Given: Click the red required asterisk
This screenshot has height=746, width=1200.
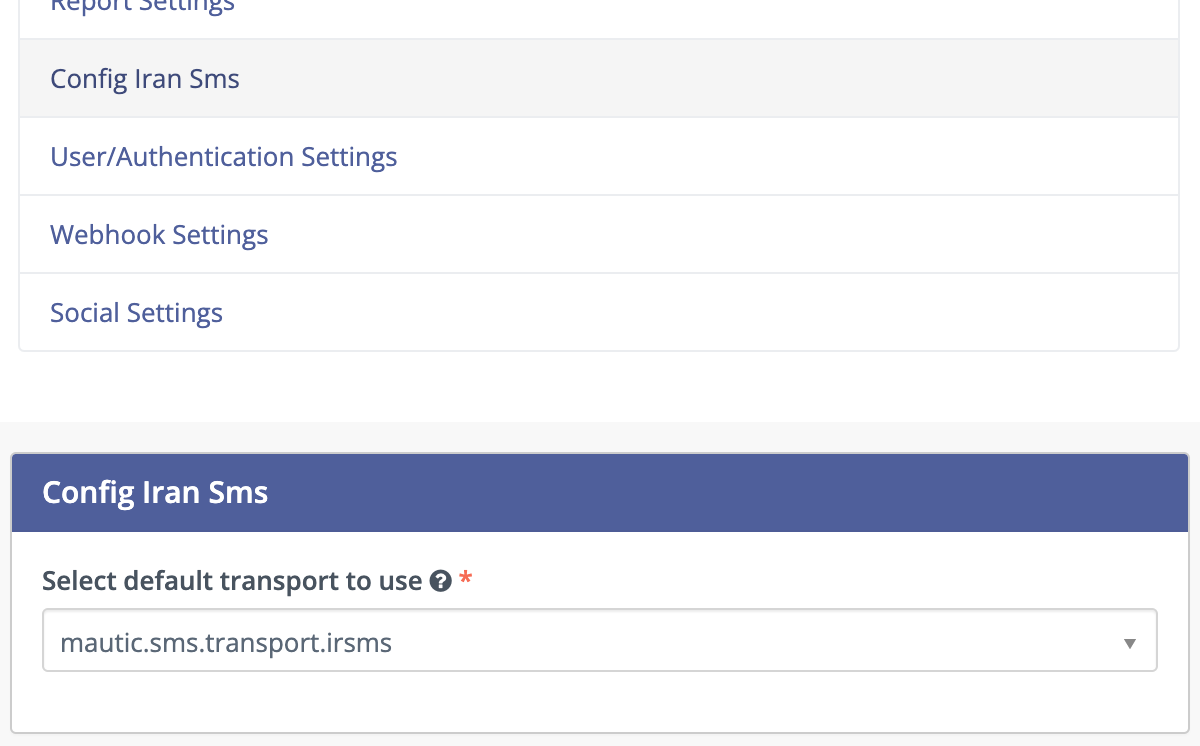Looking at the screenshot, I should (466, 580).
